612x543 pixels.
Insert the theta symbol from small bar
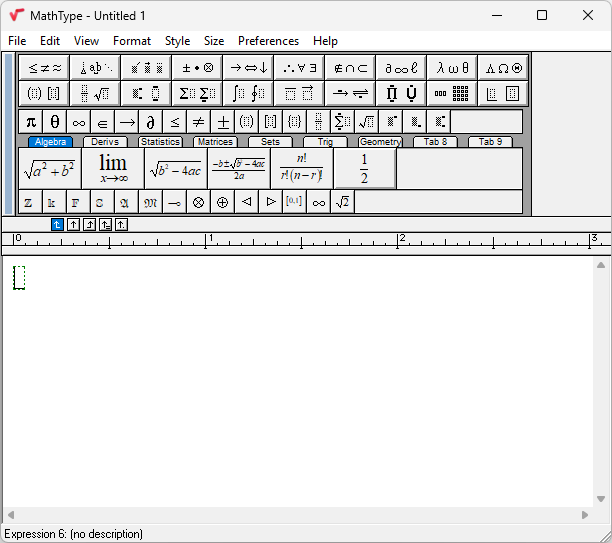(55, 122)
